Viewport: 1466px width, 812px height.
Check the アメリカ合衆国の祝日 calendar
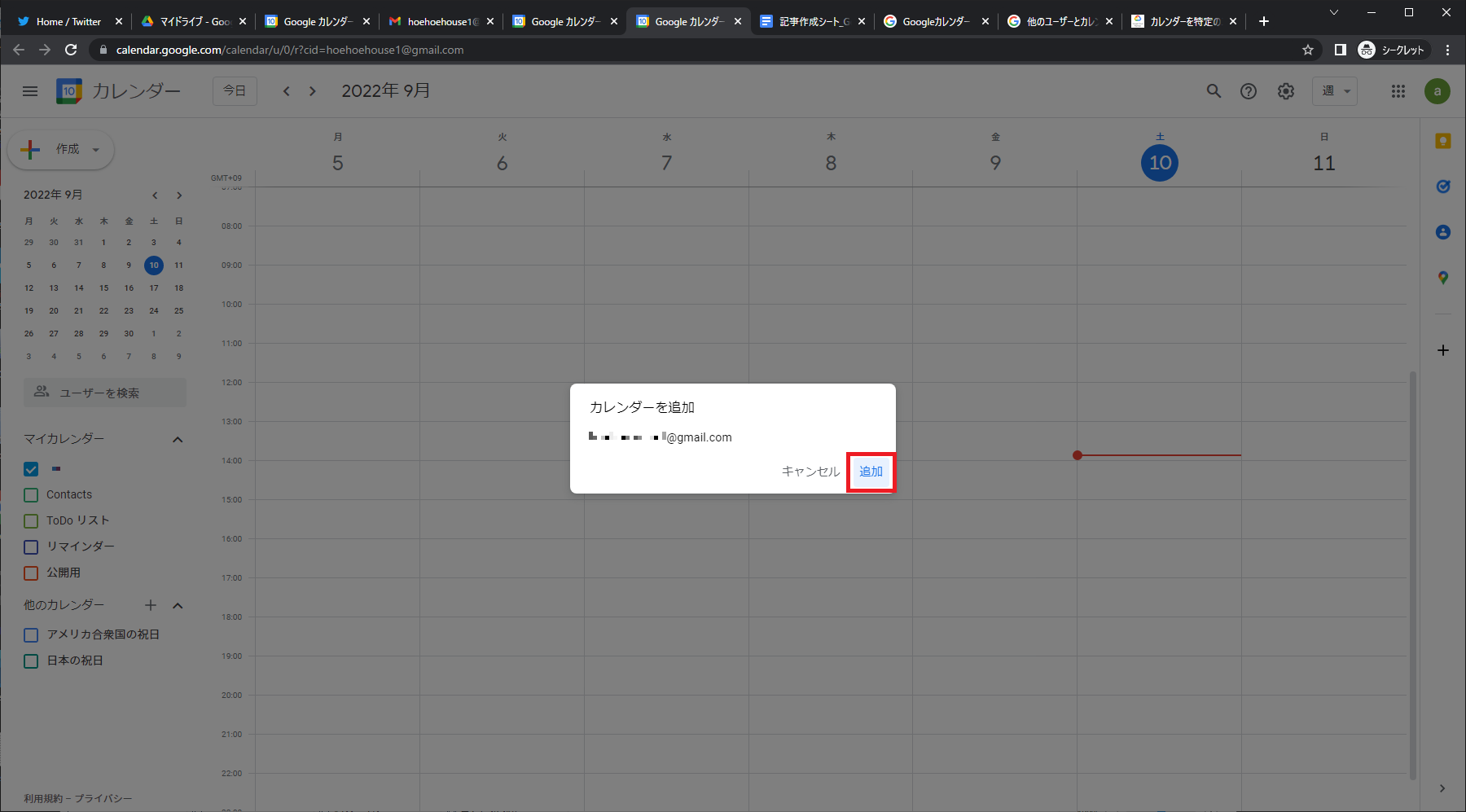[31, 635]
